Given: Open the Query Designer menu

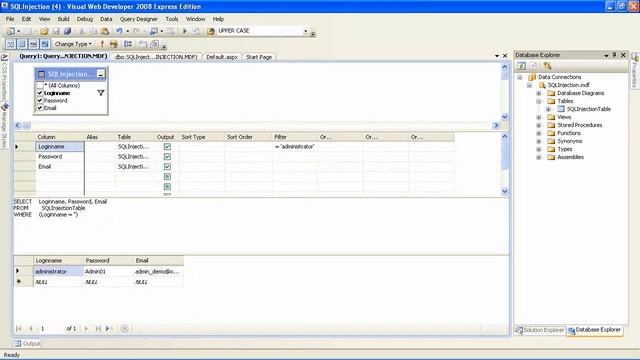Looking at the screenshot, I should point(138,19).
